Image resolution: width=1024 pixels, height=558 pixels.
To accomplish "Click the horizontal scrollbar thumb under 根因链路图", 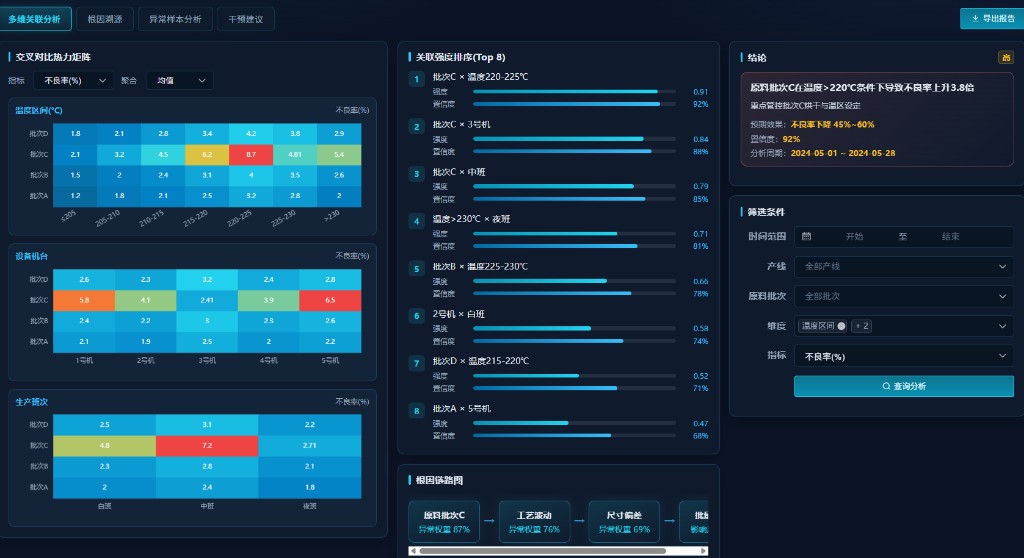I will 543,551.
